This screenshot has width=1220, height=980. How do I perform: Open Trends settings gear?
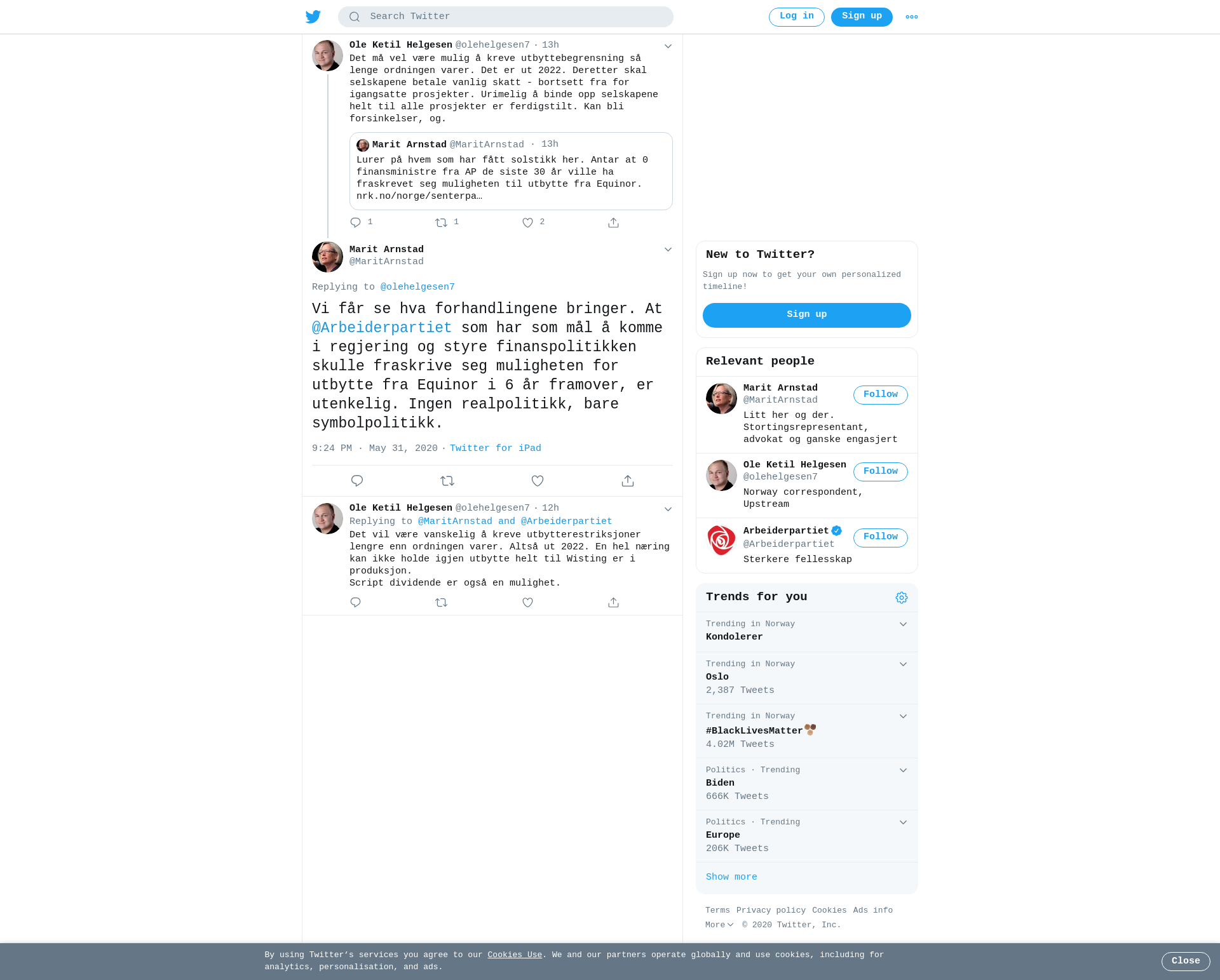tap(902, 598)
